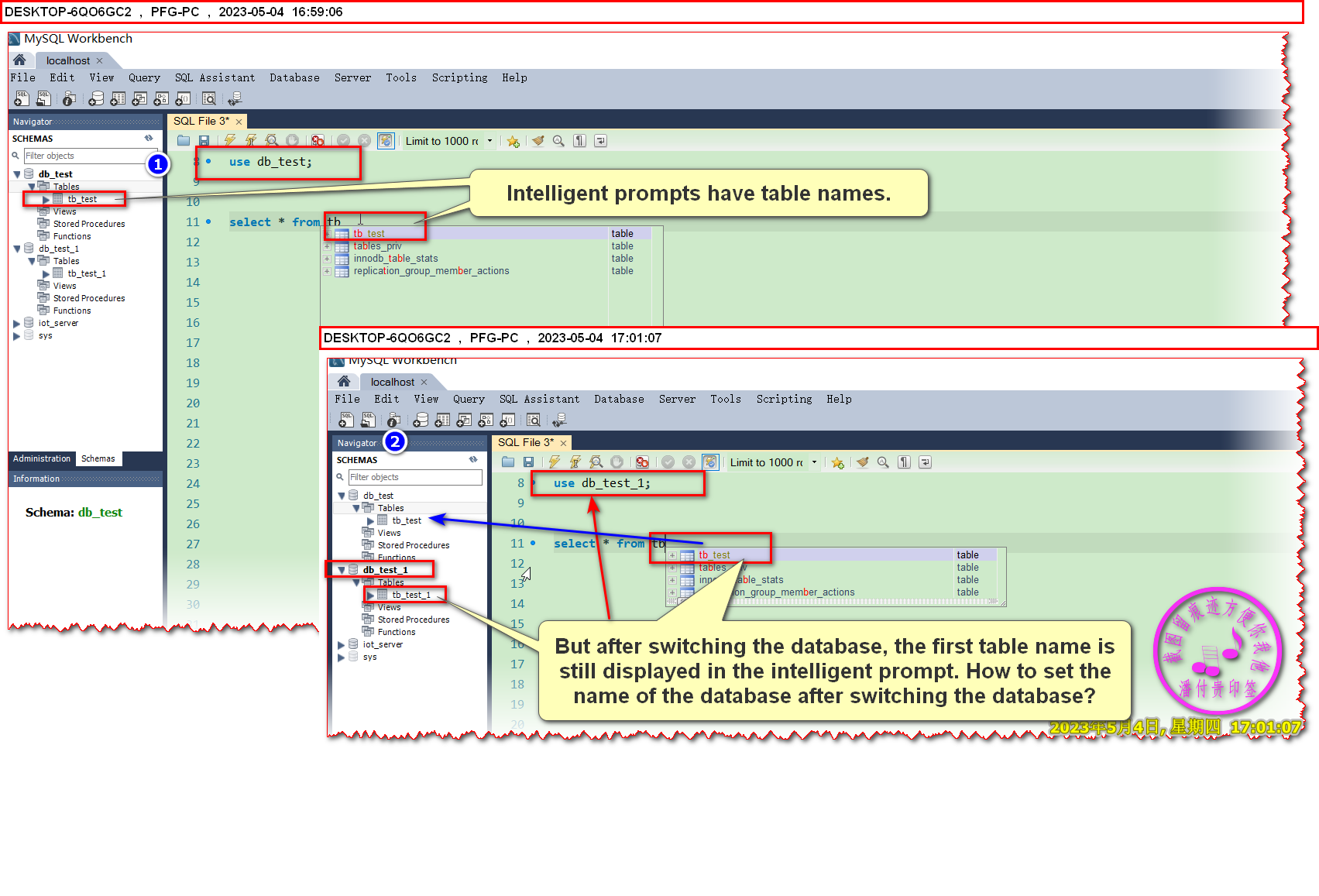Open Server menu in lower window

click(677, 399)
